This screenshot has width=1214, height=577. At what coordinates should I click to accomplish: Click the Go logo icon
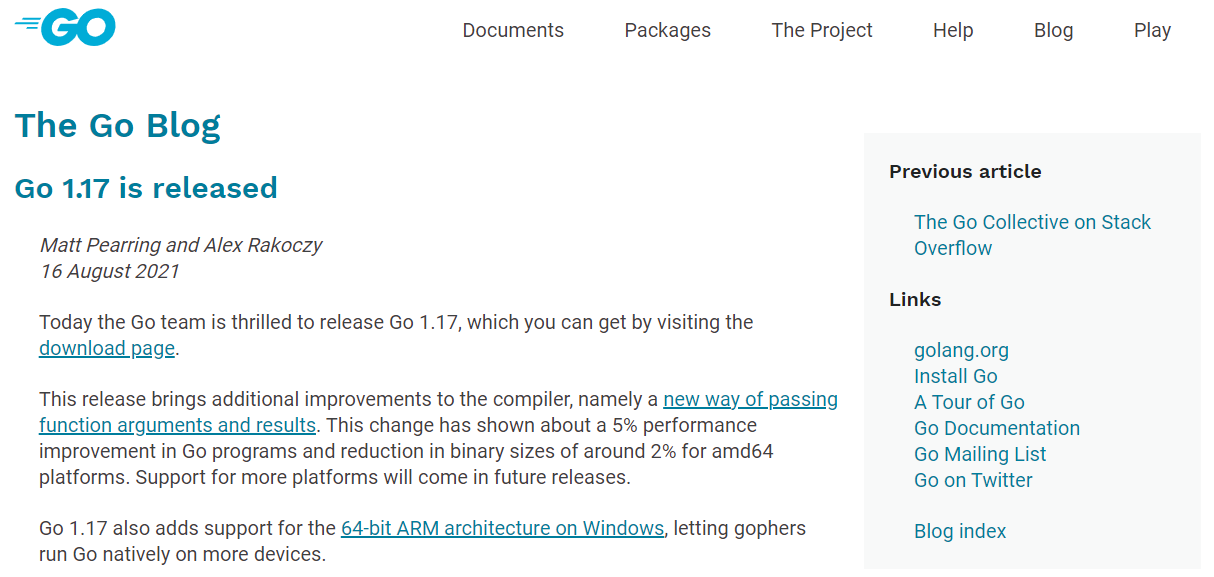point(66,28)
